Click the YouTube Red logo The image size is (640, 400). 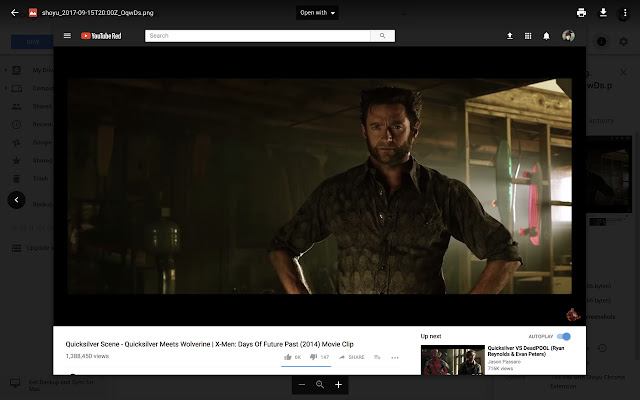coord(101,36)
